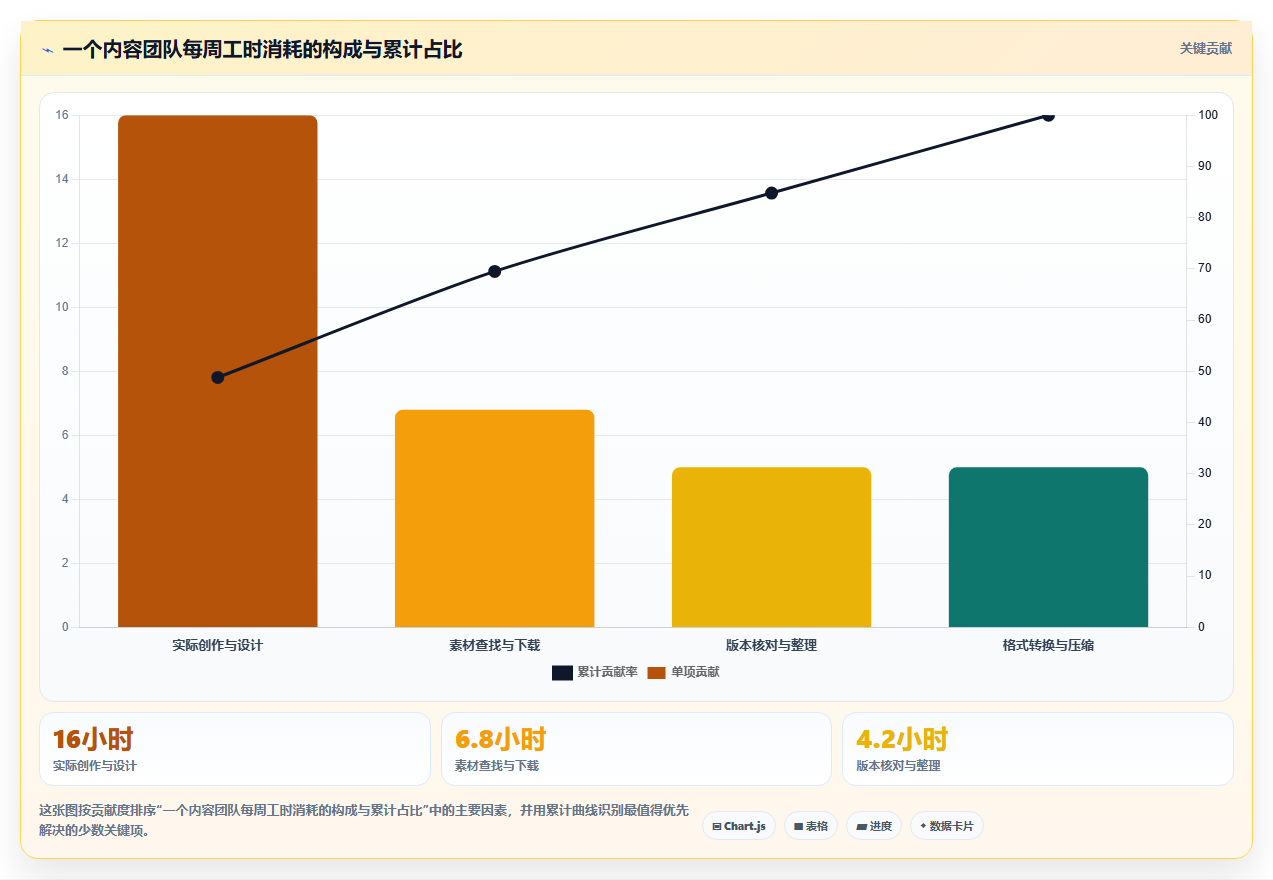Click the 实际创作与设计 caption under 16小时
This screenshot has width=1273, height=880.
coord(95,766)
